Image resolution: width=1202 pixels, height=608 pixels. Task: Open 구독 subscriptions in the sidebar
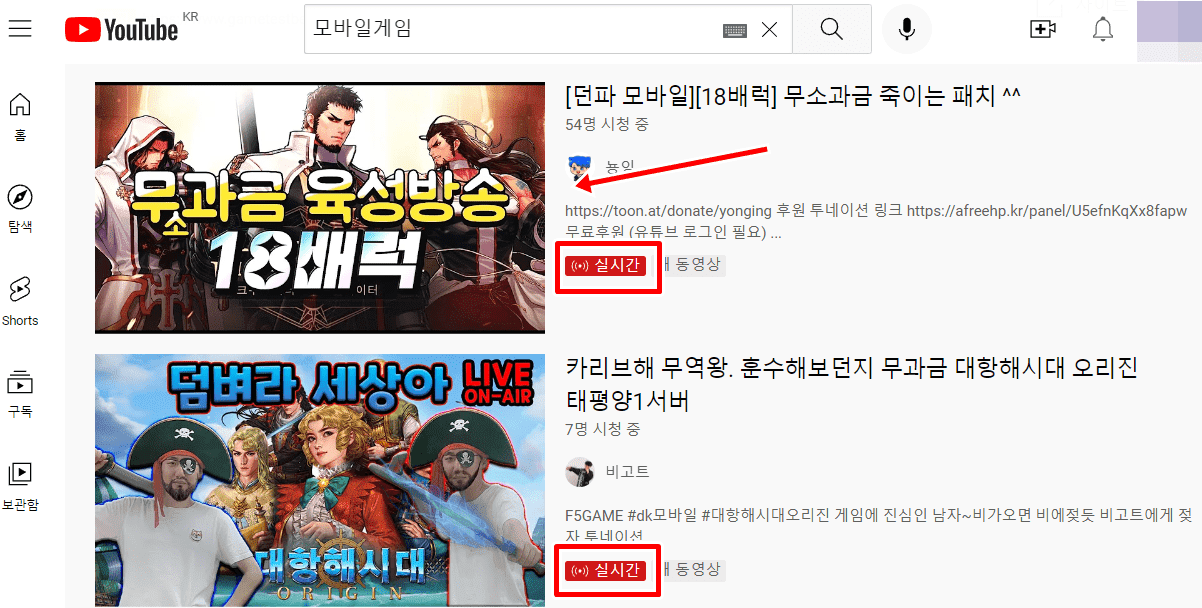(x=20, y=394)
